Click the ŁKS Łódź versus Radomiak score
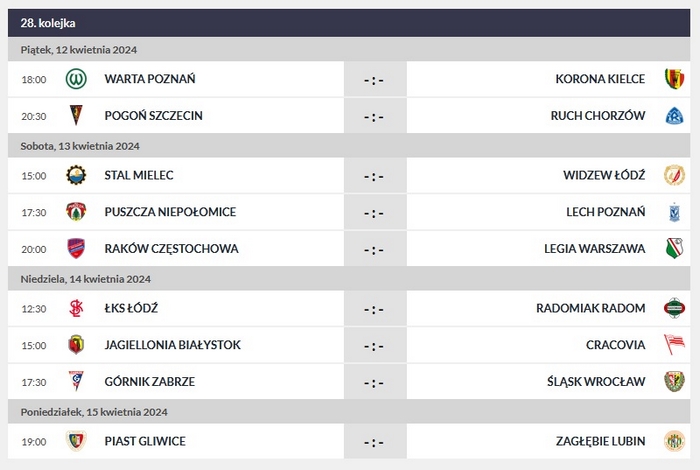Screen dimensions: 700x470 coord(374,309)
